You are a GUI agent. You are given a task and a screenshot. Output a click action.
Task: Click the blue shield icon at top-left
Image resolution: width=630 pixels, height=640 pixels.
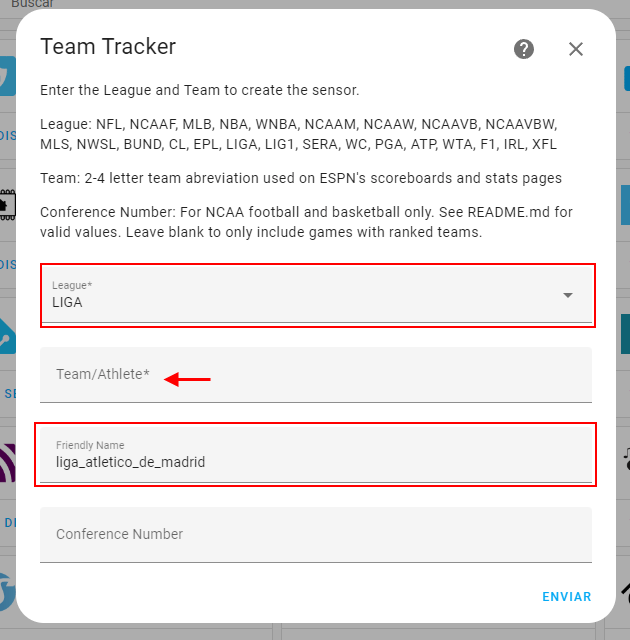pyautogui.click(x=8, y=76)
